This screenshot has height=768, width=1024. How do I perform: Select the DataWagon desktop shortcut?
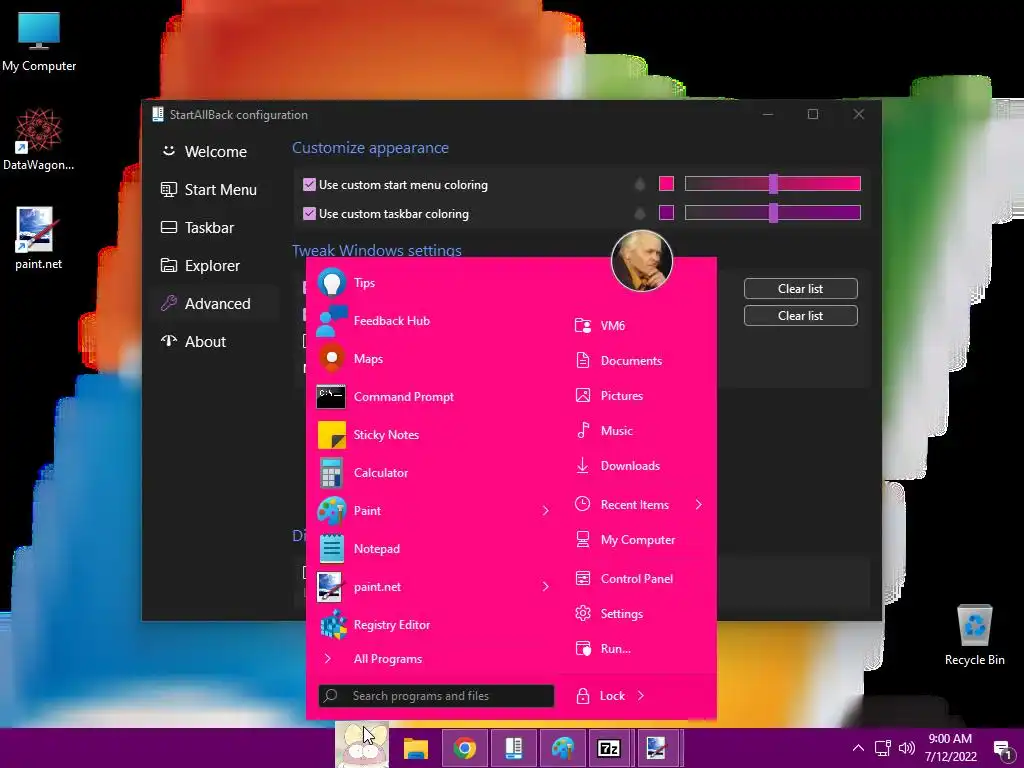point(39,139)
